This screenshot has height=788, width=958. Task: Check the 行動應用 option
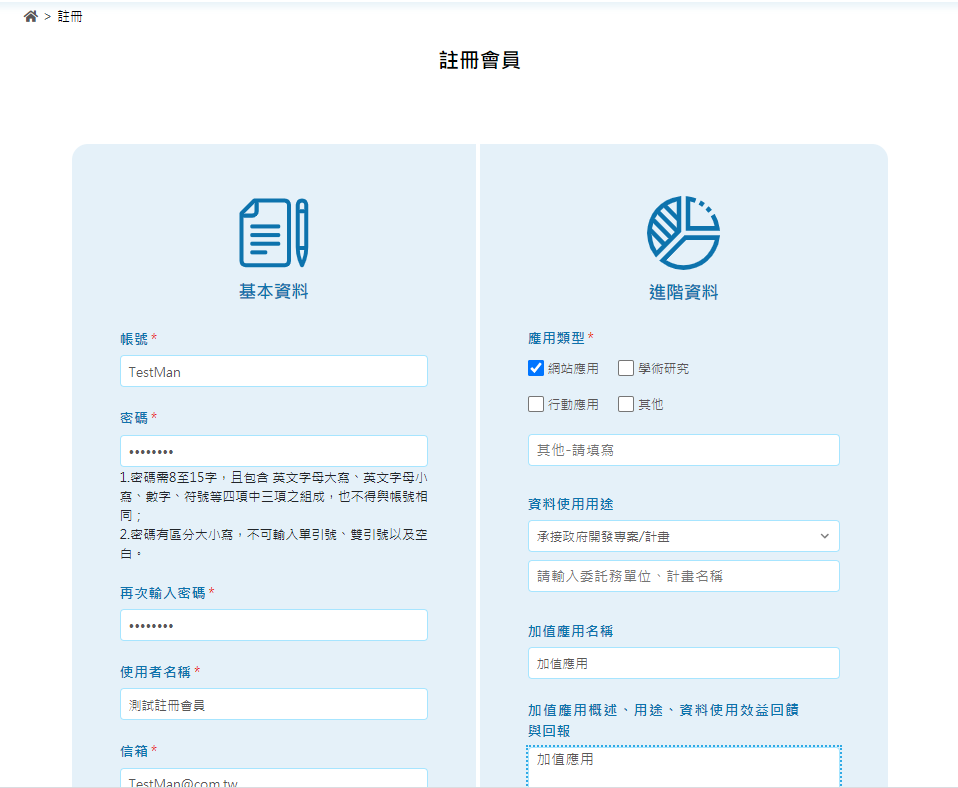pyautogui.click(x=536, y=404)
